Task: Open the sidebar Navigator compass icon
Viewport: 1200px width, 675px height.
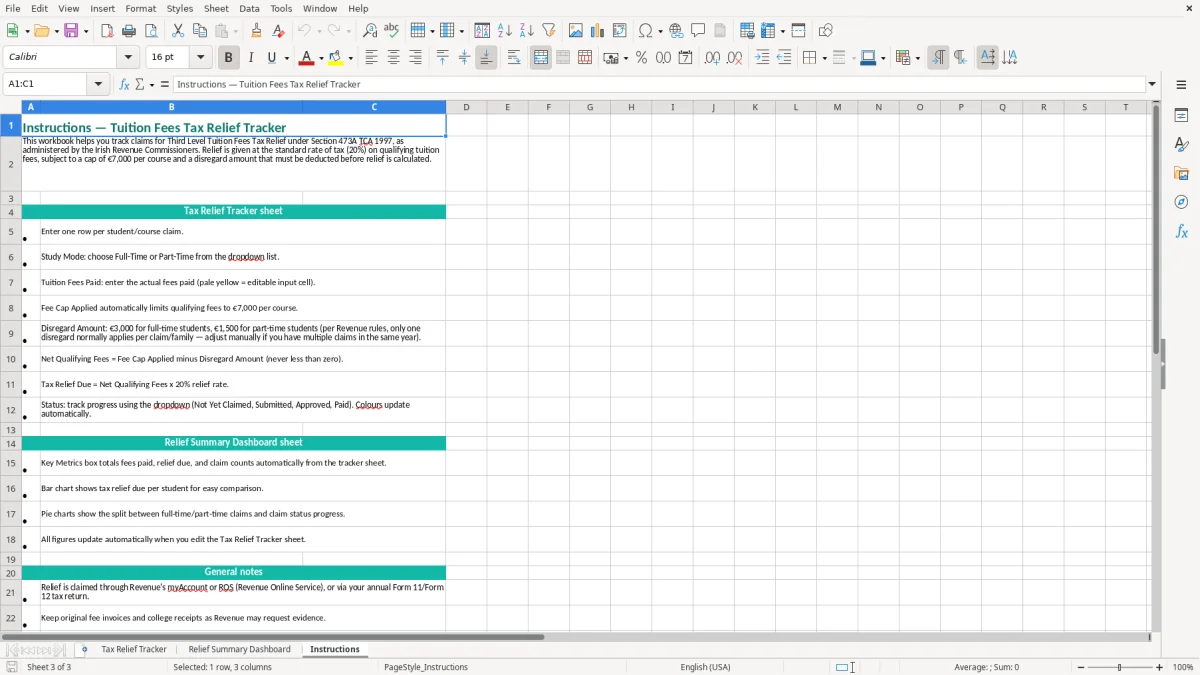Action: coord(1181,202)
